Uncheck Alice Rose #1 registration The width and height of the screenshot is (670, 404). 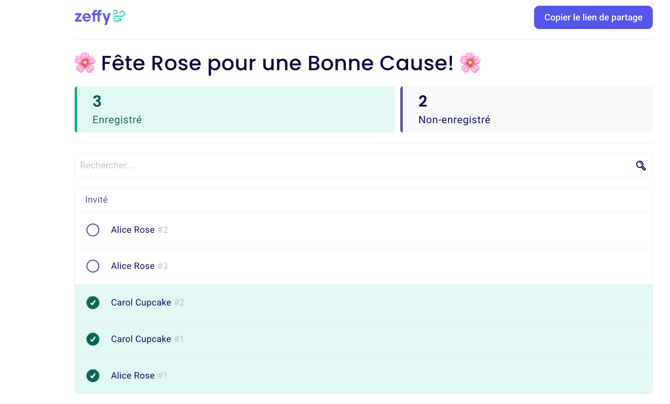pos(93,376)
